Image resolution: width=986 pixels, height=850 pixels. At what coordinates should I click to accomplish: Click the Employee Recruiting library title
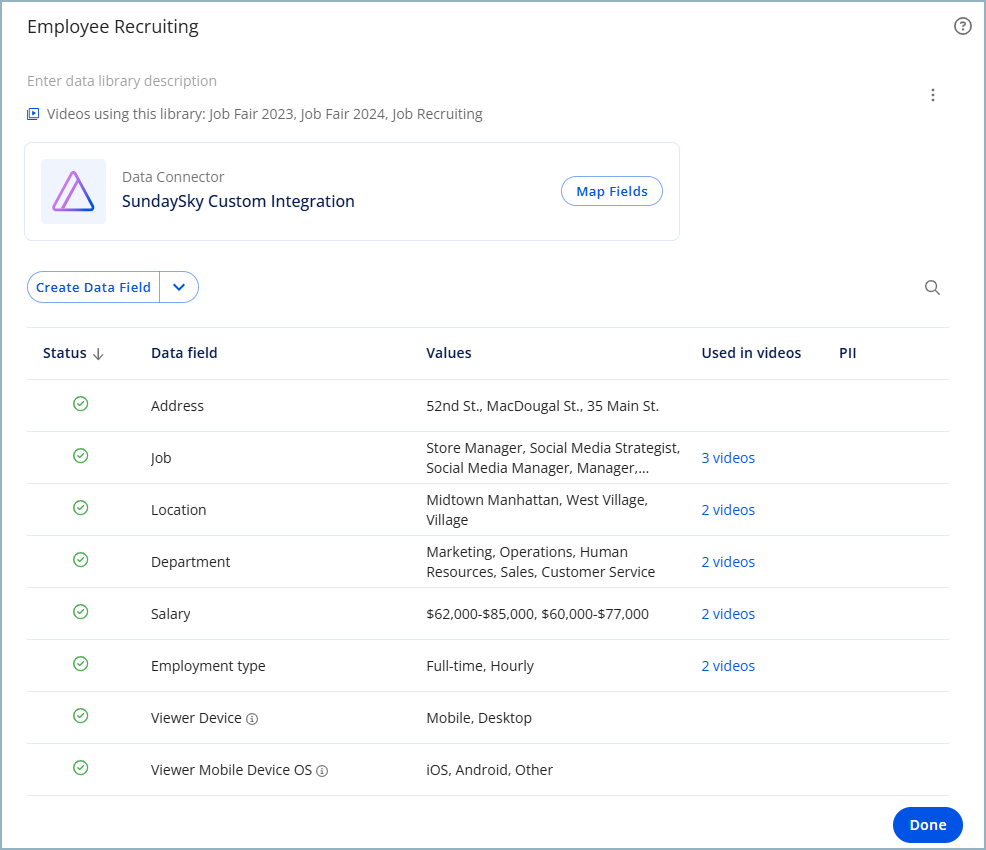(113, 27)
